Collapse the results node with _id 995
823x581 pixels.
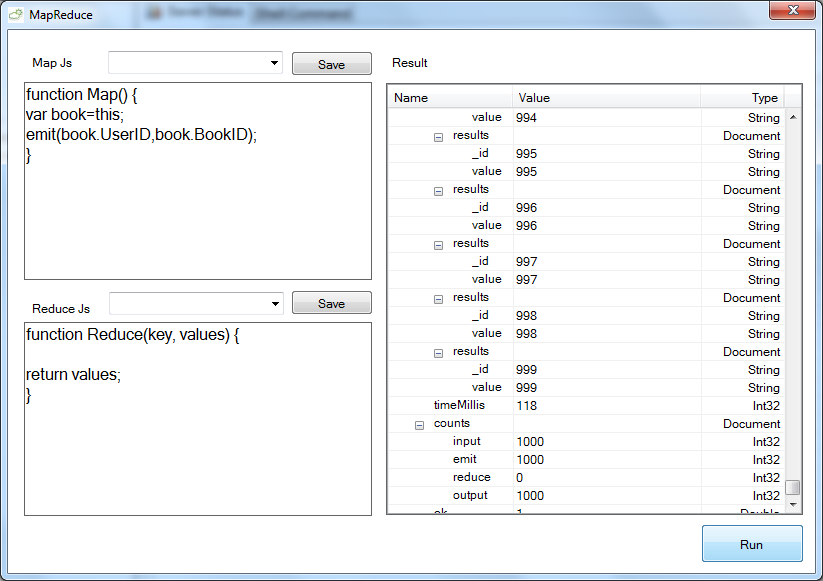pyautogui.click(x=438, y=137)
